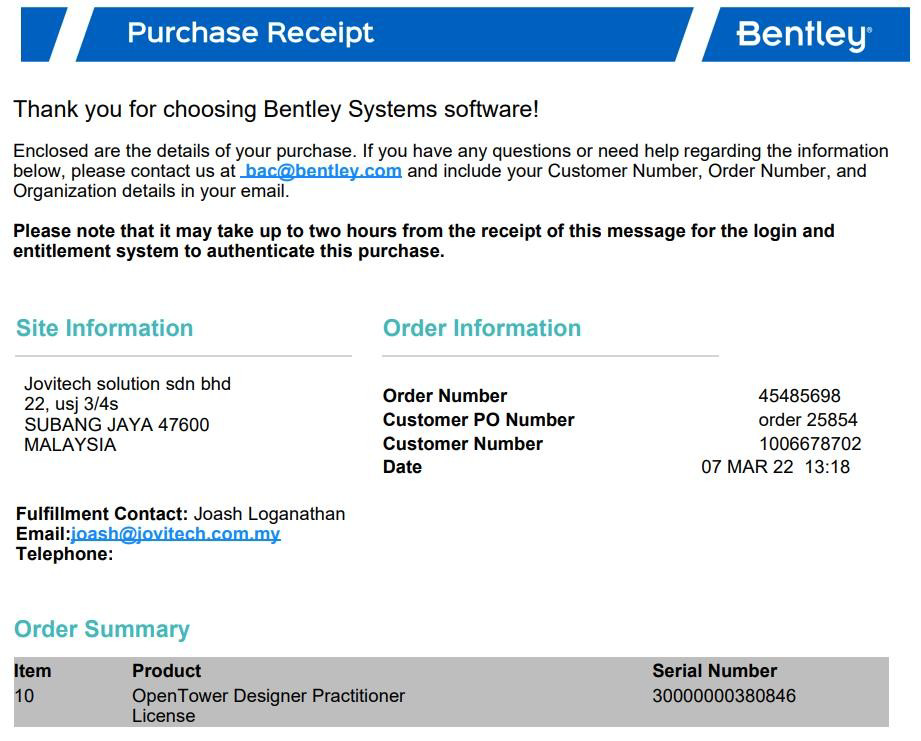This screenshot has width=921, height=741.
Task: Click the Serial Number column header
Action: click(714, 671)
